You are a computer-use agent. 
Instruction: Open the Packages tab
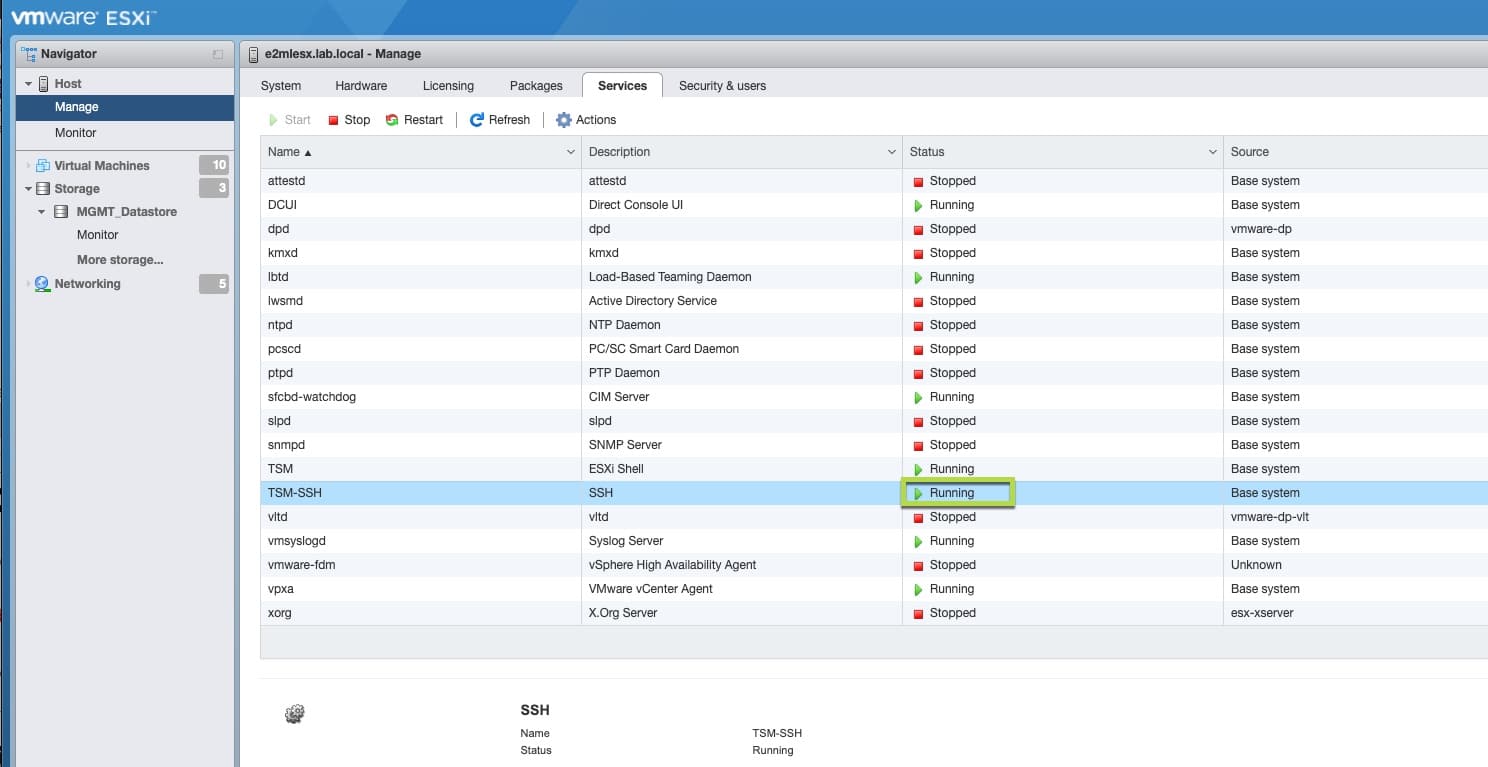point(536,86)
